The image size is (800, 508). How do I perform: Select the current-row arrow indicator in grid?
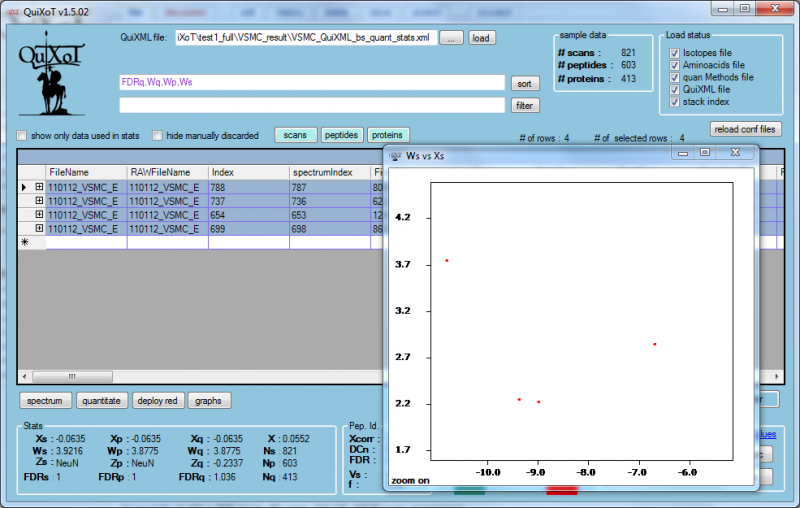tap(25, 187)
